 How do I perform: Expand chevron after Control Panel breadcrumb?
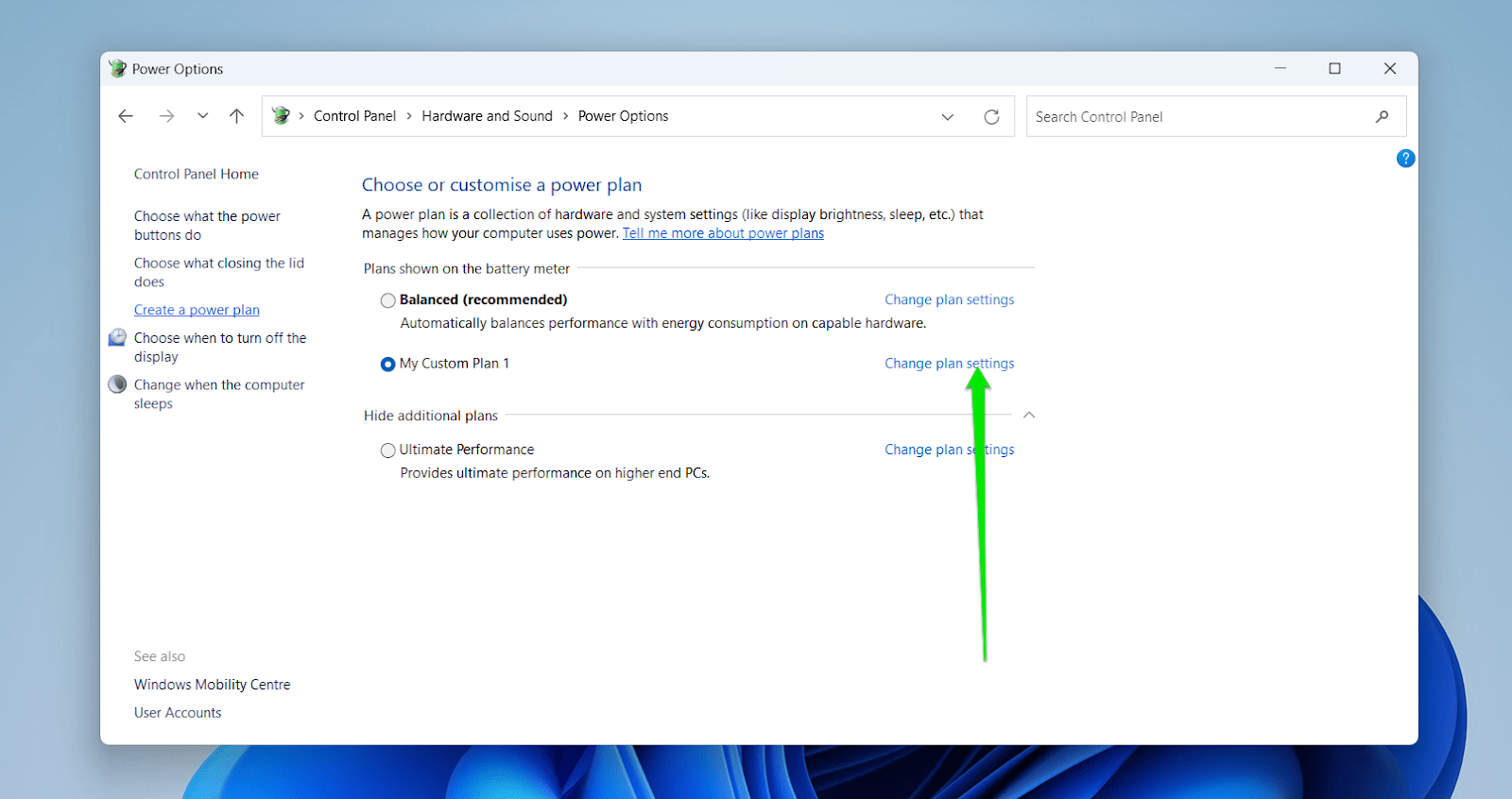(409, 116)
